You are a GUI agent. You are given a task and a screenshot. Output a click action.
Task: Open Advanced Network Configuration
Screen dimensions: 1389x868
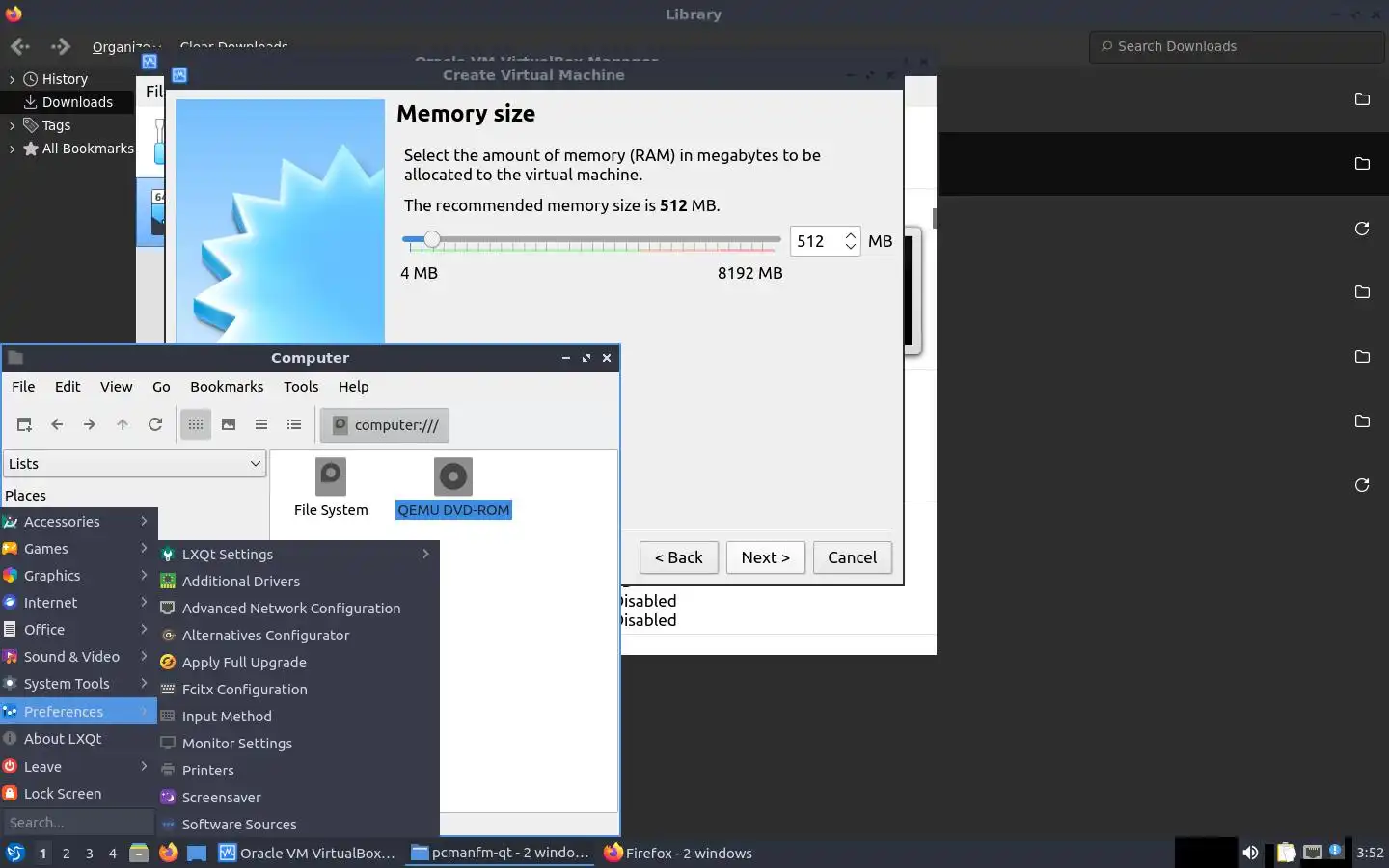coord(299,609)
